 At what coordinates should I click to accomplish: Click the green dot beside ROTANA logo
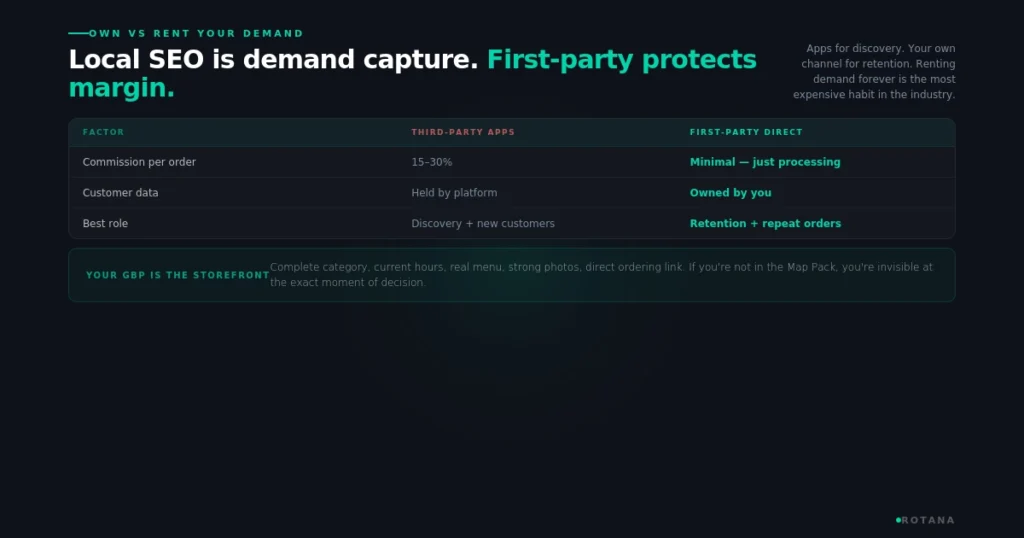point(898,520)
